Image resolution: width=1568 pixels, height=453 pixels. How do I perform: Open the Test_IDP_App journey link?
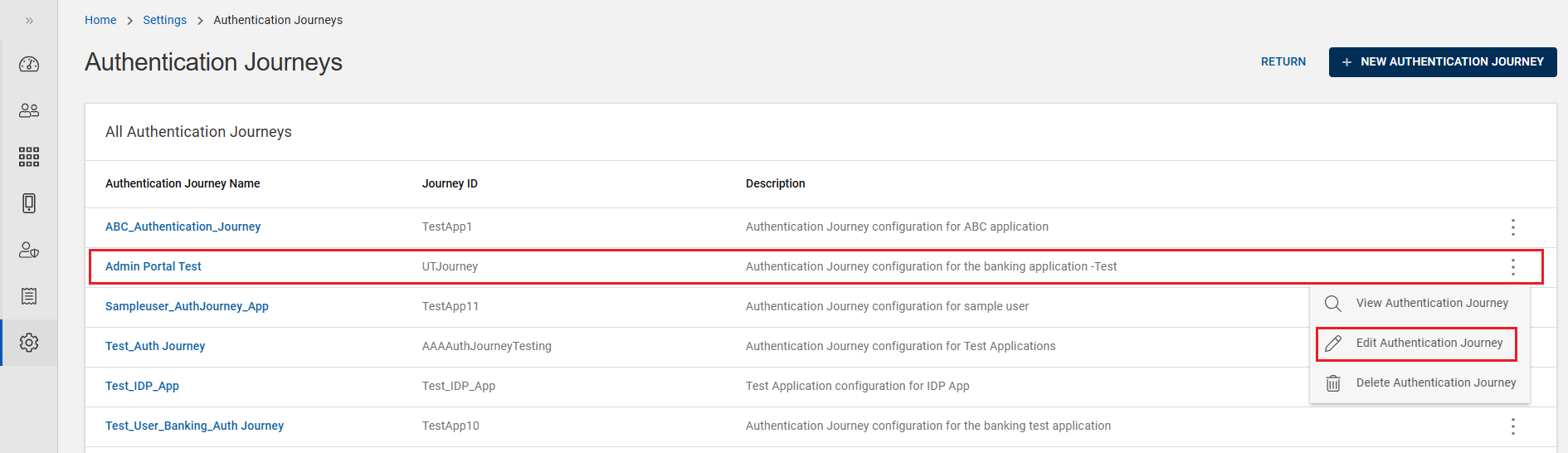click(x=142, y=387)
